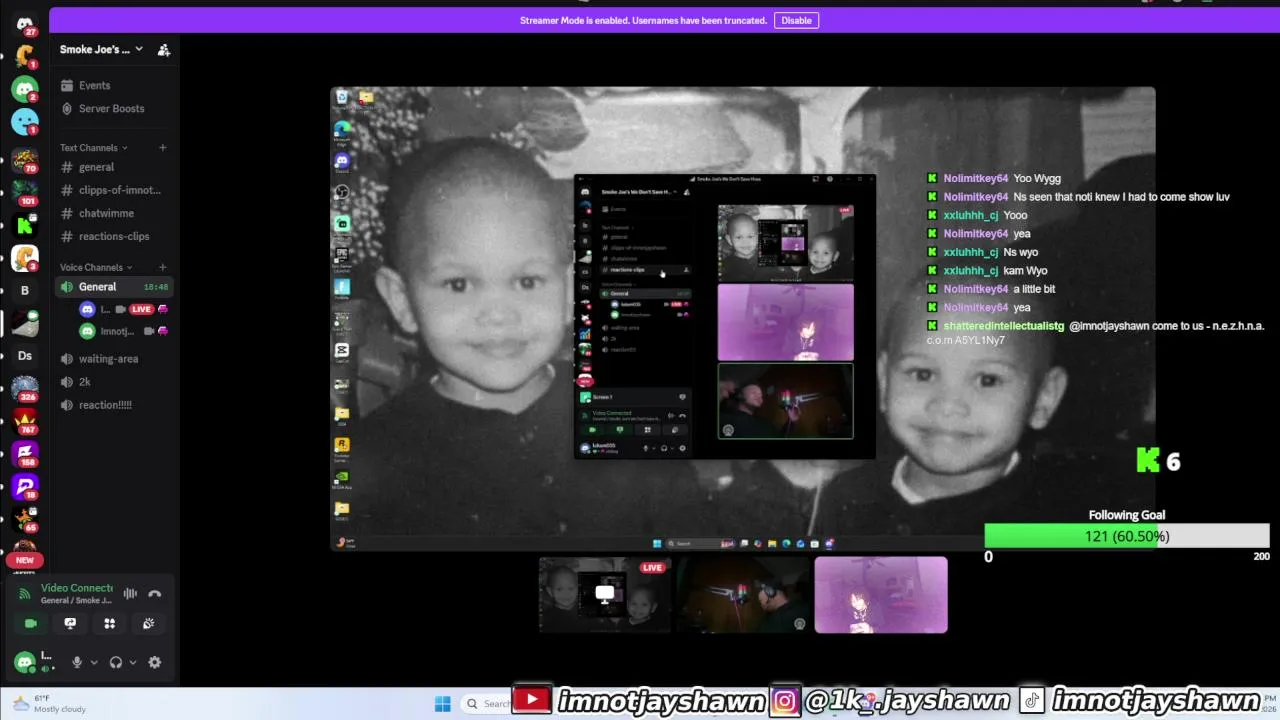
Task: Open the green K Kick server icon
Action: click(25, 225)
